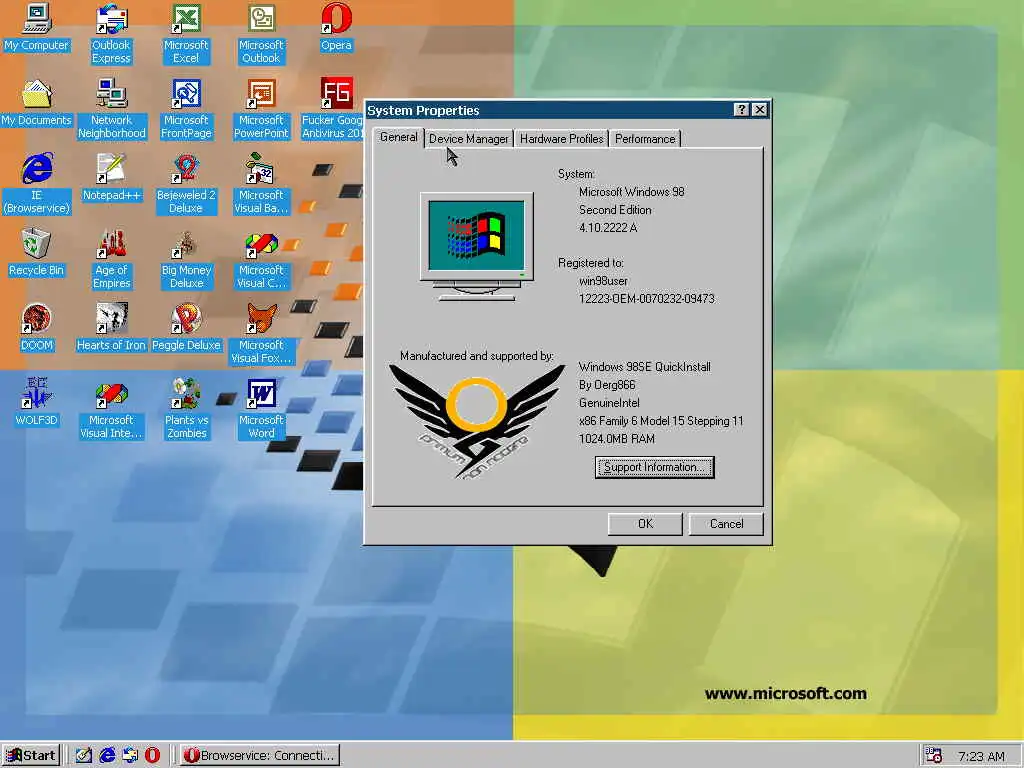Click the taskbar clock showing 7:23 AM
Screen dimensions: 1024x768
(x=981, y=756)
